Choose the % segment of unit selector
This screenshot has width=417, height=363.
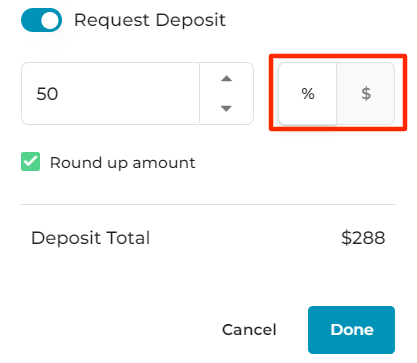pos(307,94)
